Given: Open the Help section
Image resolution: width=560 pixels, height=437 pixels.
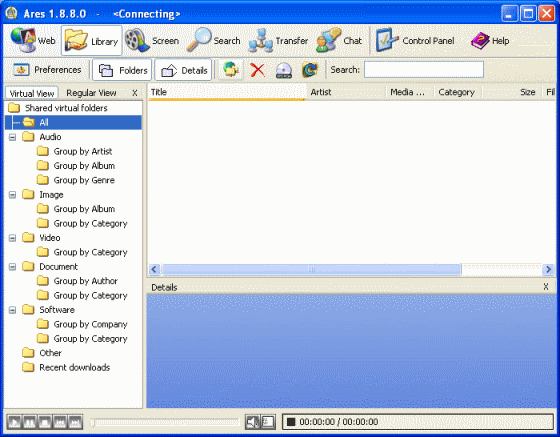Looking at the screenshot, I should (490, 41).
